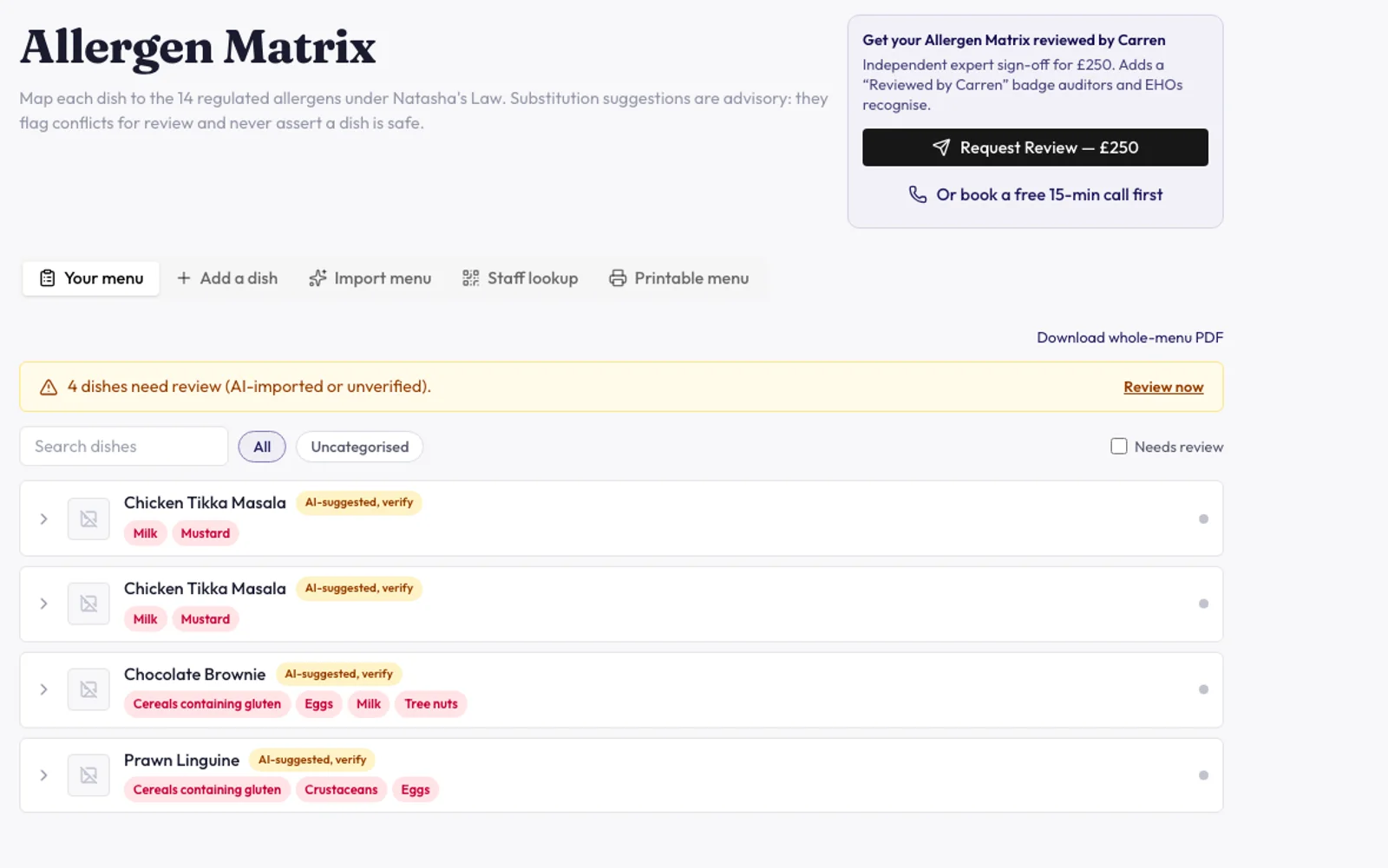The image size is (1388, 868).
Task: Click the Crustaceans allergen tag
Action: [x=341, y=789]
